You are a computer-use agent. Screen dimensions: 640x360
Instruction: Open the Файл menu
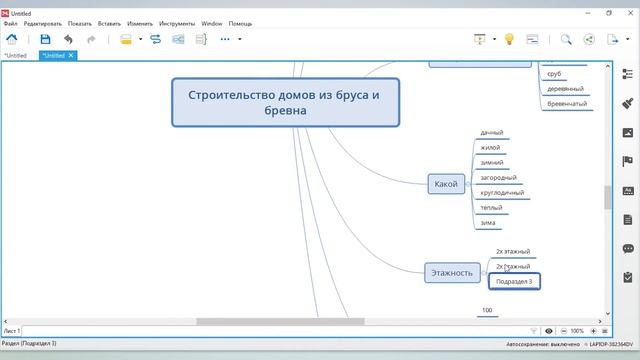[10, 24]
